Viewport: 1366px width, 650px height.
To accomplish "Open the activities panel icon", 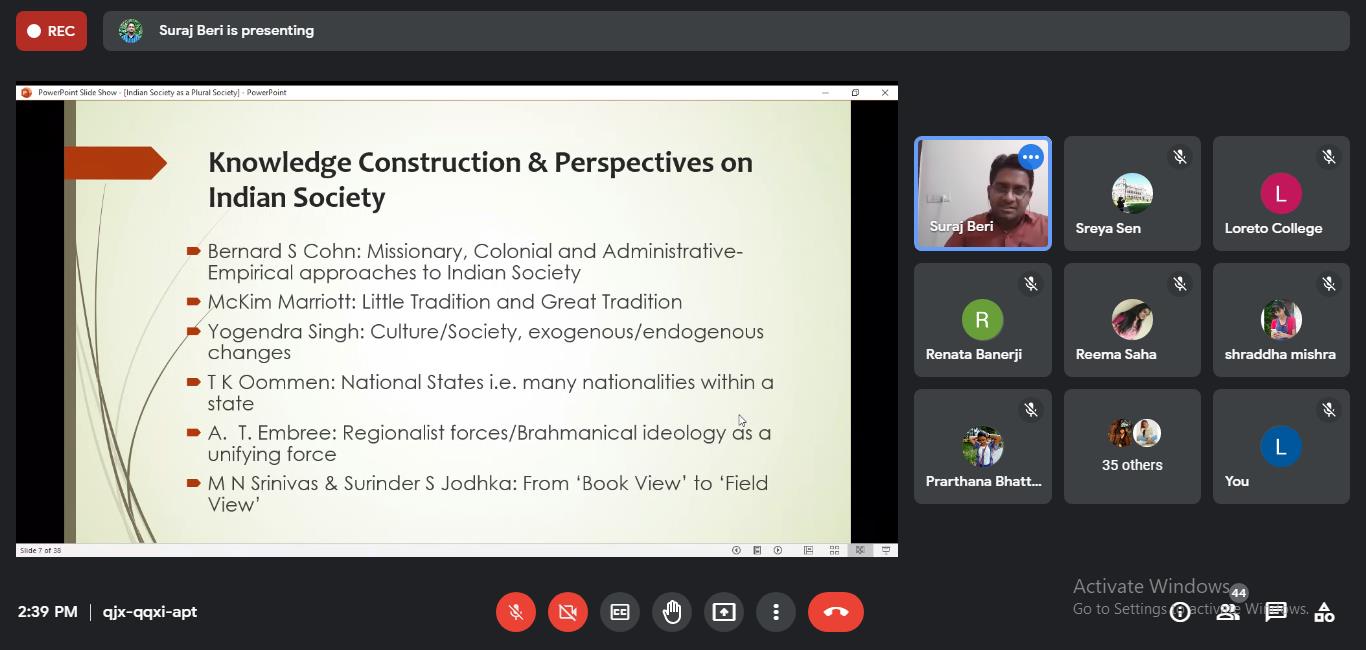I will (1324, 612).
